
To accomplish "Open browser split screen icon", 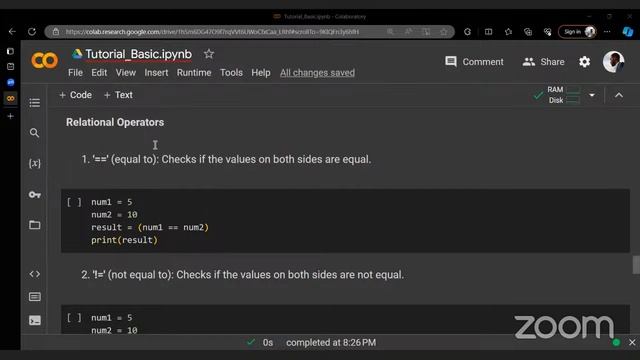I will 488,31.
